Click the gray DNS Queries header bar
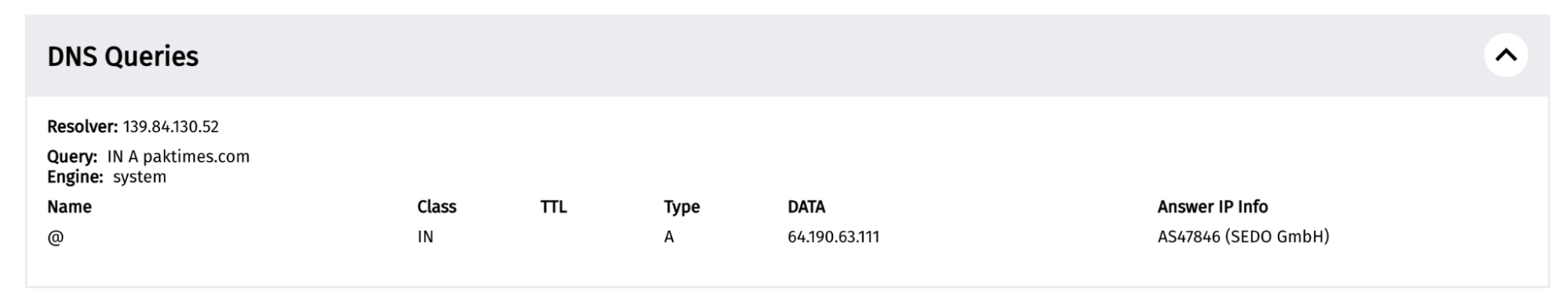Image resolution: width=1568 pixels, height=304 pixels. (788, 56)
